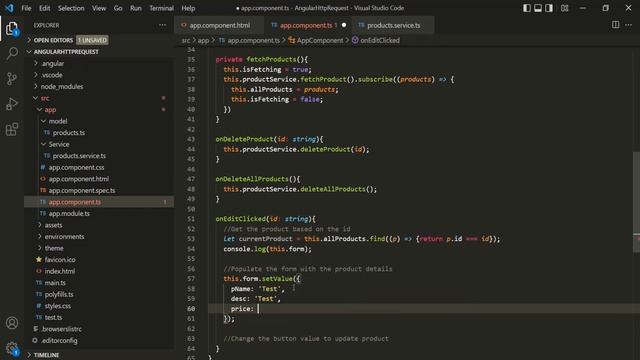Image resolution: width=640 pixels, height=360 pixels.
Task: Expand the Timeline section
Action: 99,355
